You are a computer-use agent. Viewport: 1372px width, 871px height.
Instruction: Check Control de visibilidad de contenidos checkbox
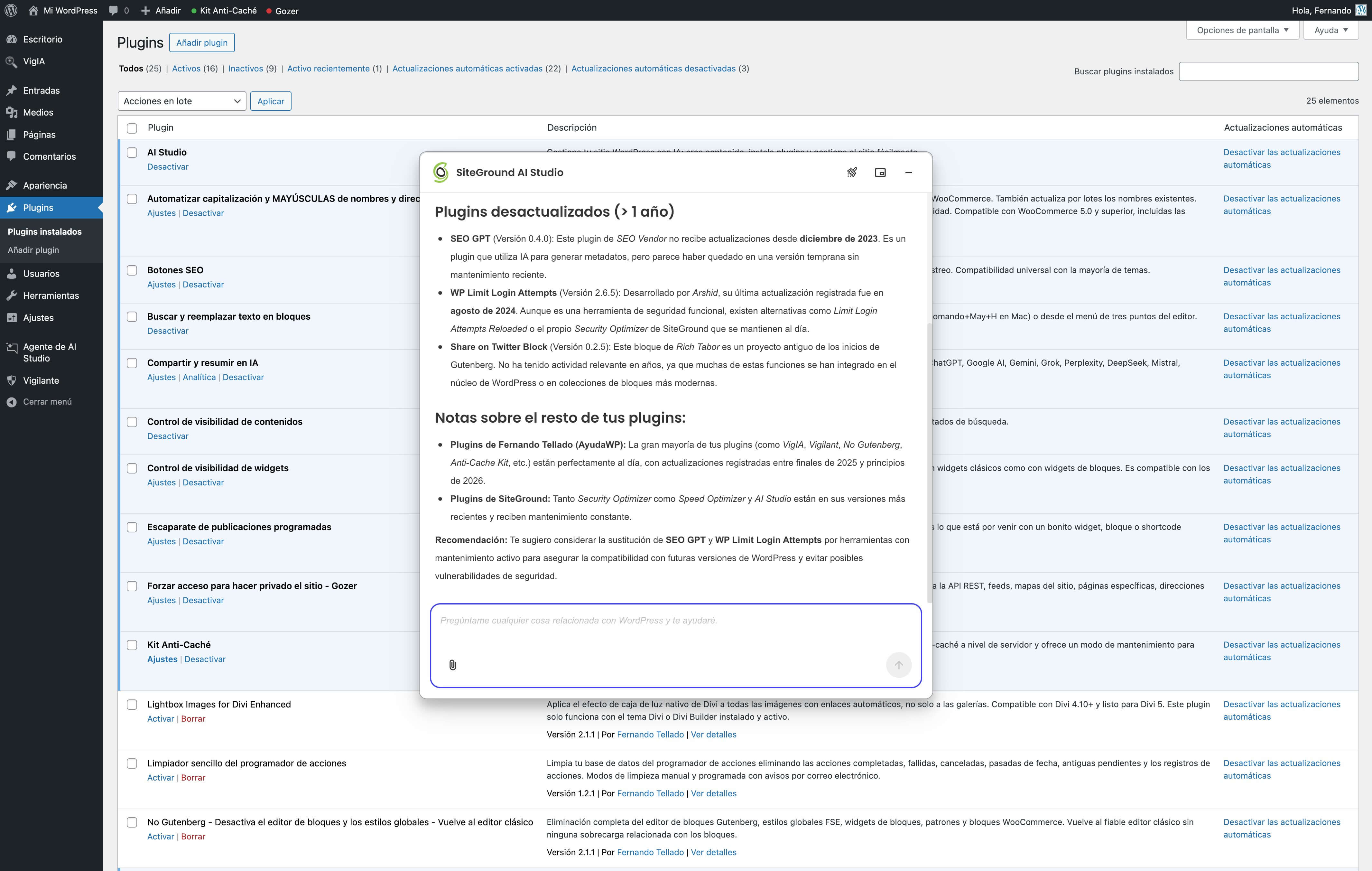point(132,422)
